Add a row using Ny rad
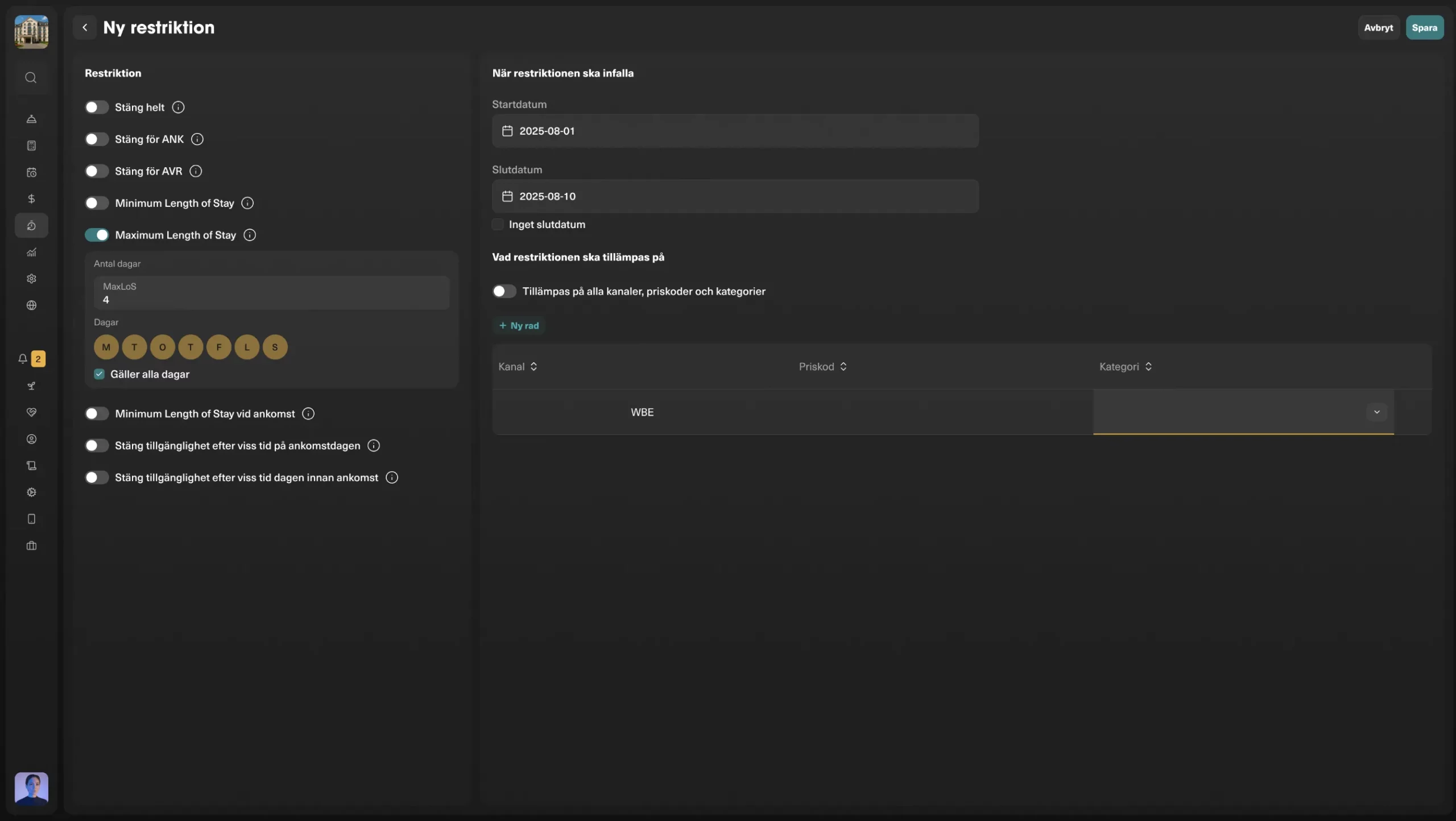 click(519, 325)
